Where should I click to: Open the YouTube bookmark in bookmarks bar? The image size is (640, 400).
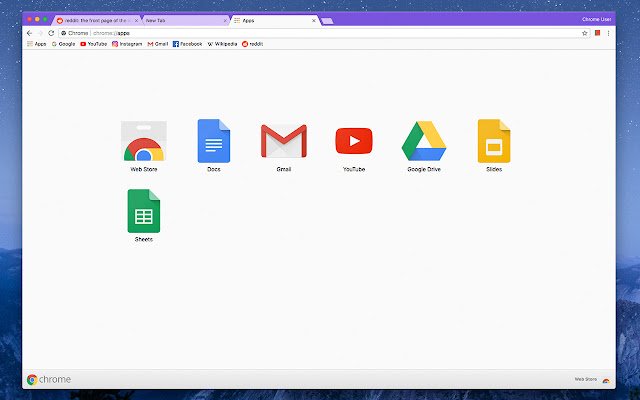pos(93,44)
